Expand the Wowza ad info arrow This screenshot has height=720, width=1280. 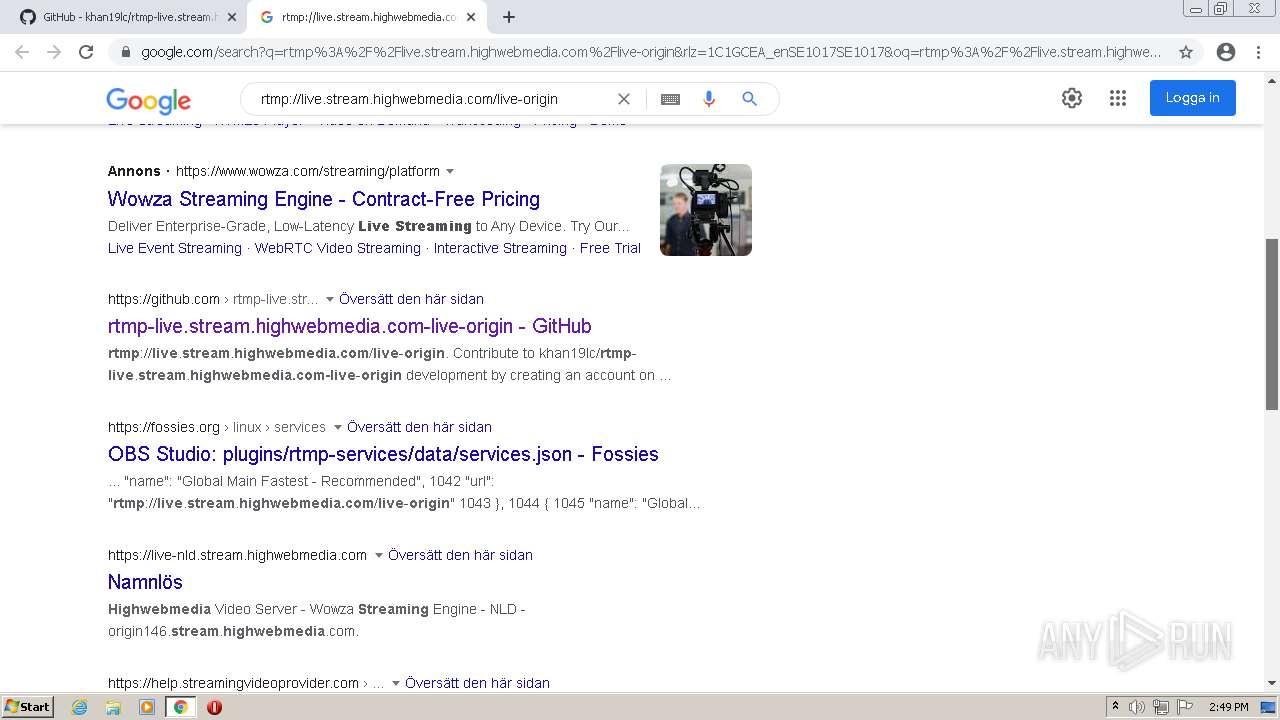450,172
